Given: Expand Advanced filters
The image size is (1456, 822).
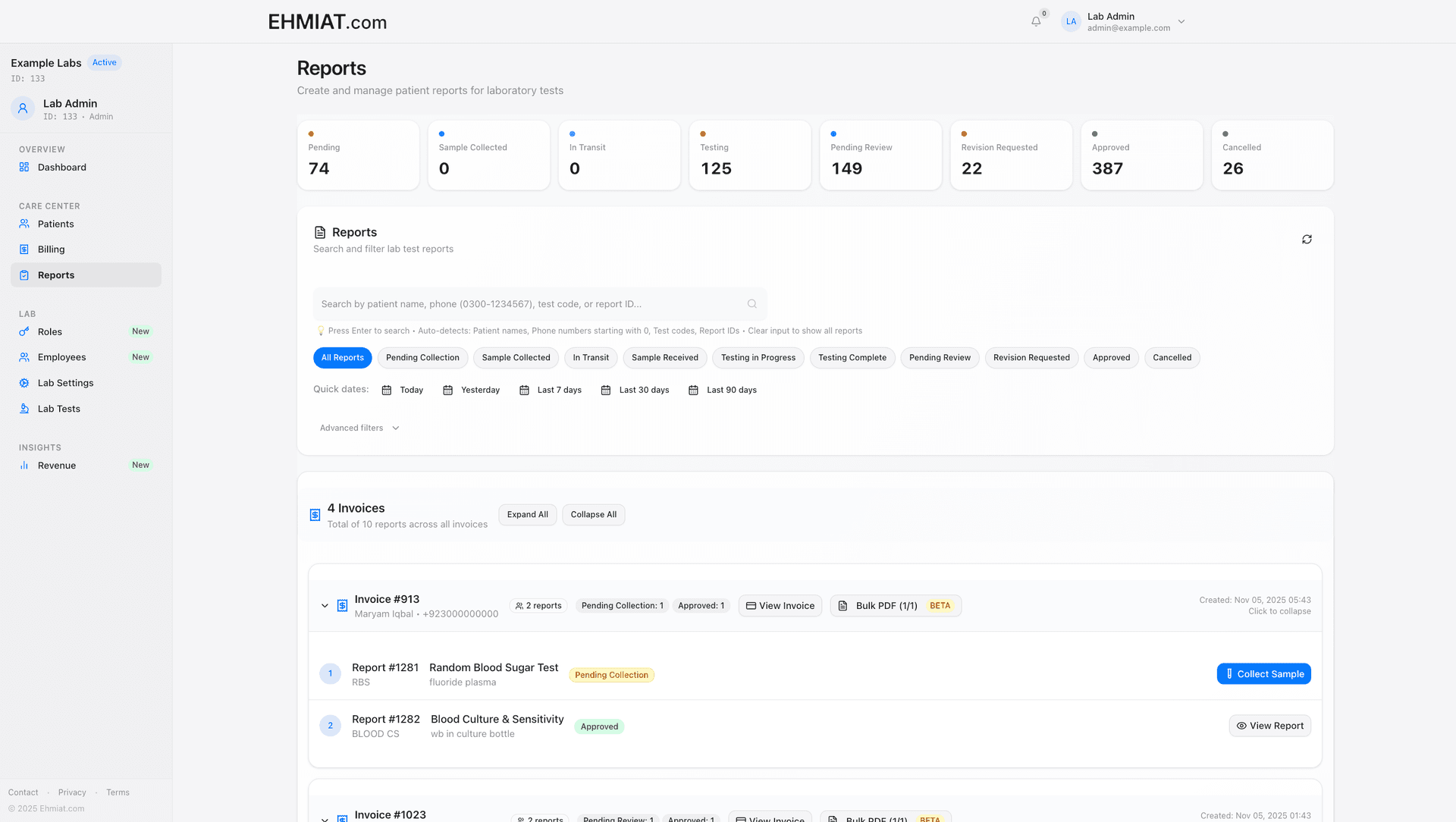Looking at the screenshot, I should pyautogui.click(x=359, y=428).
